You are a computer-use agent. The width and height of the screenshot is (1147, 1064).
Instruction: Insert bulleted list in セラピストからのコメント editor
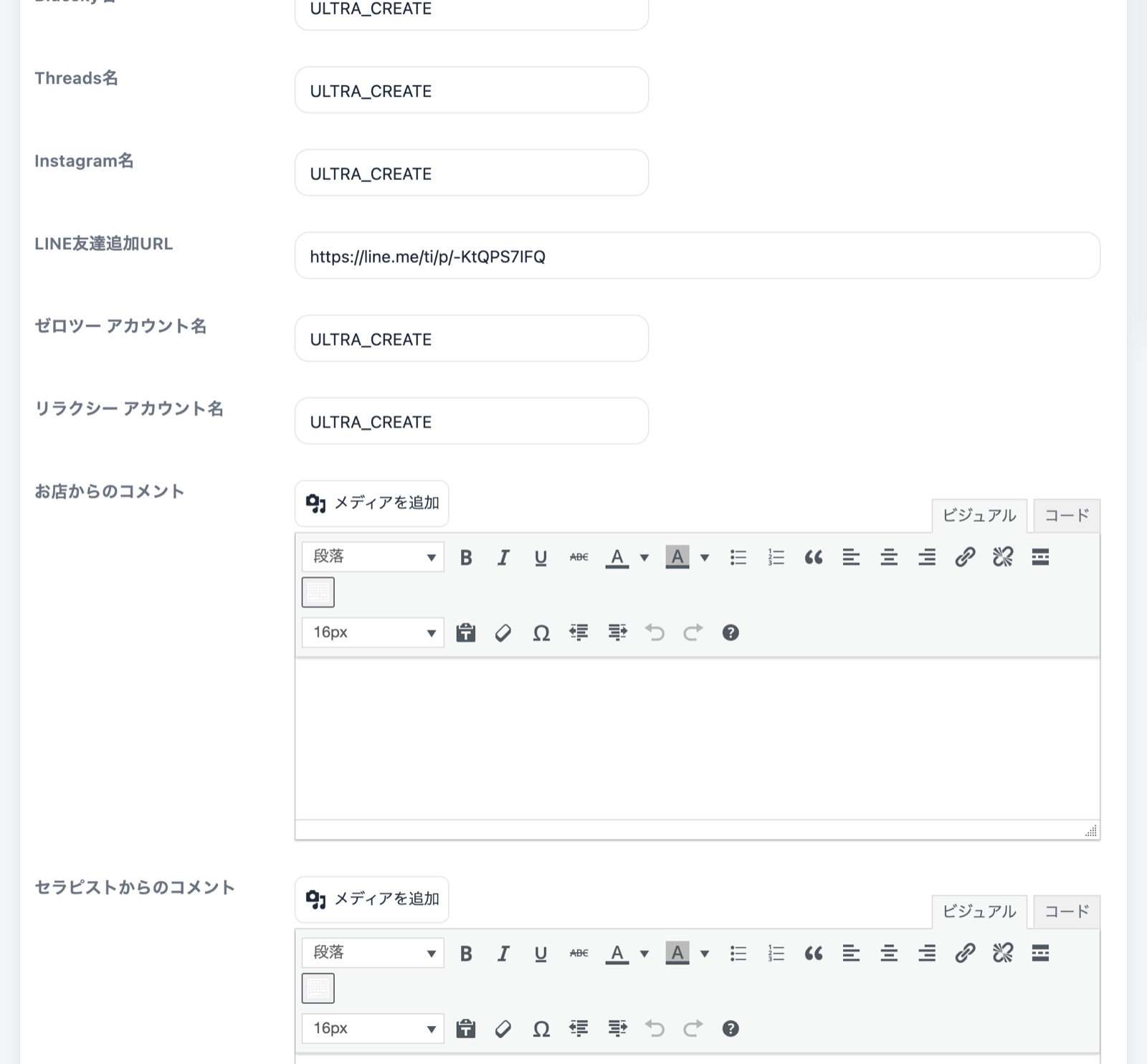738,953
